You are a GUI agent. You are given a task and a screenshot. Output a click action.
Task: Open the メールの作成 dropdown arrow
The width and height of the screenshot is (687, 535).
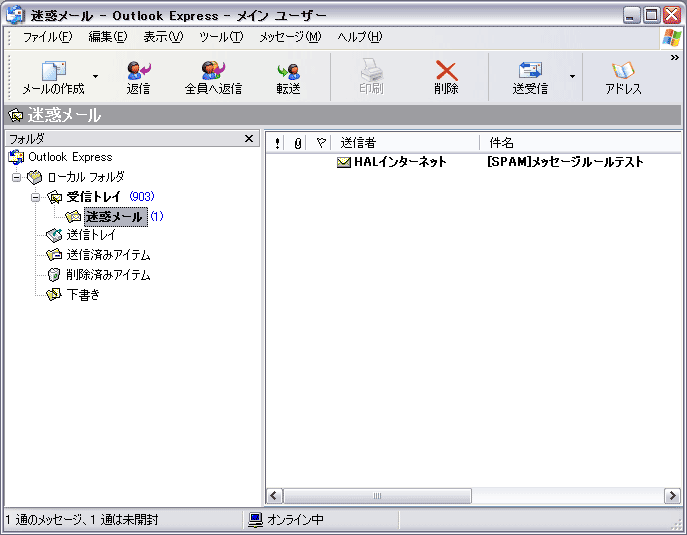96,77
